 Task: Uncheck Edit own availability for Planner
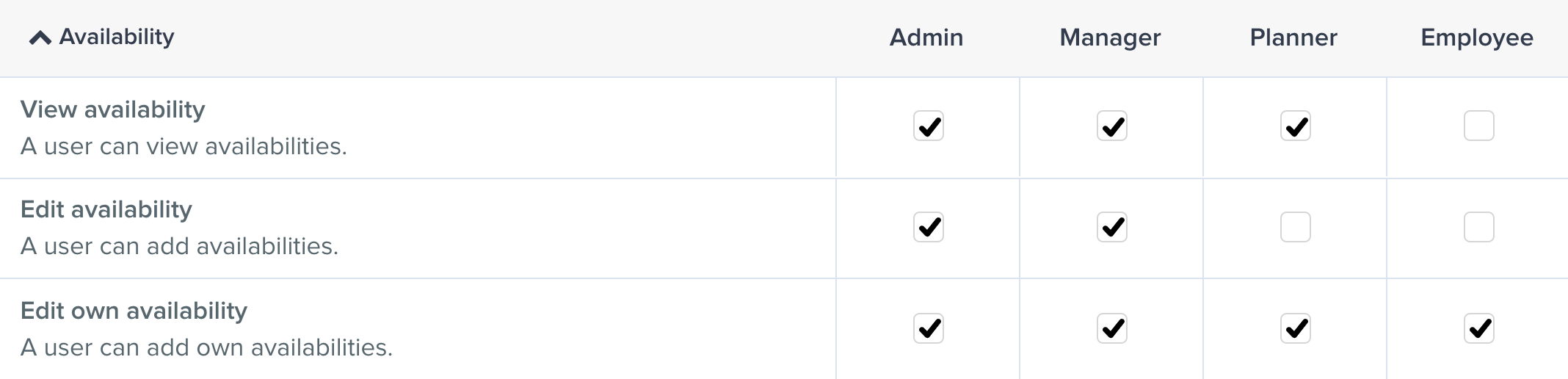click(1295, 328)
